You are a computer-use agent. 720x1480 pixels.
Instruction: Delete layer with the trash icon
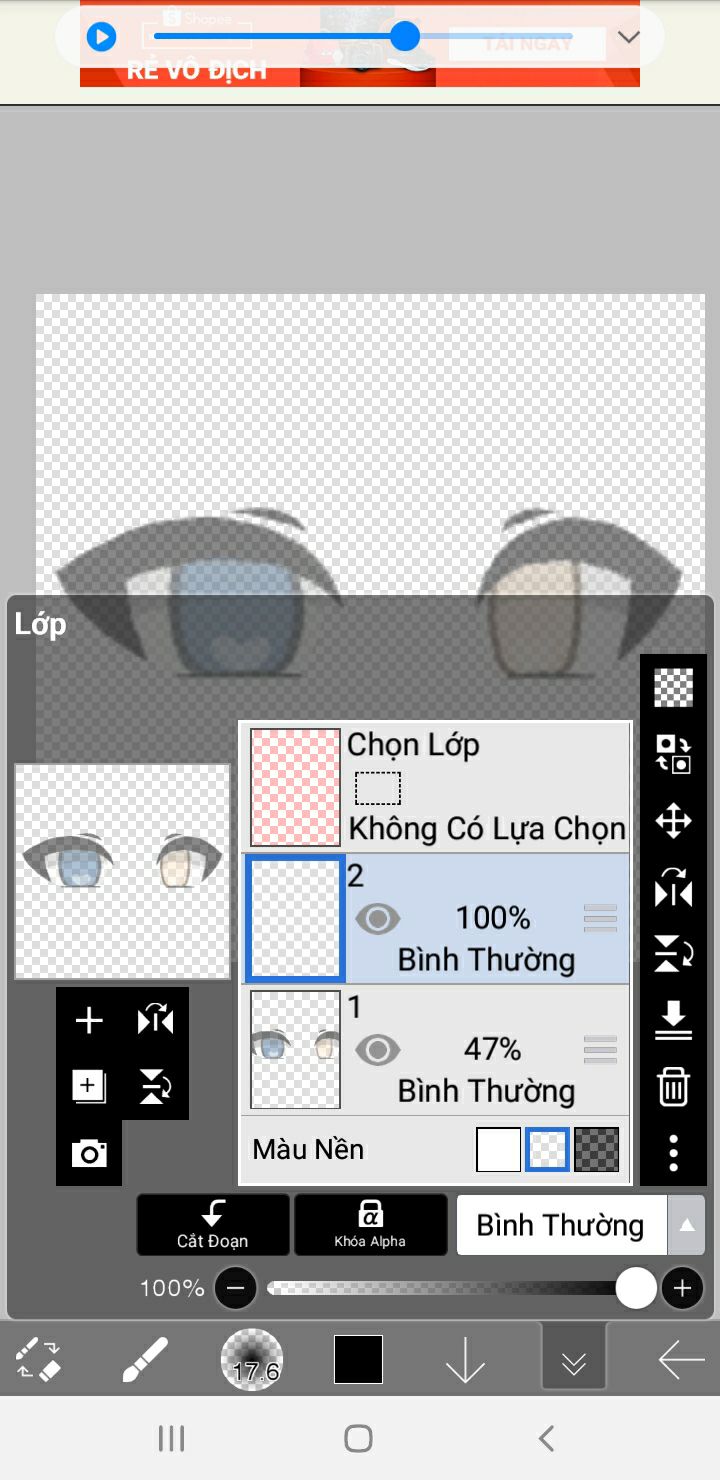673,1086
